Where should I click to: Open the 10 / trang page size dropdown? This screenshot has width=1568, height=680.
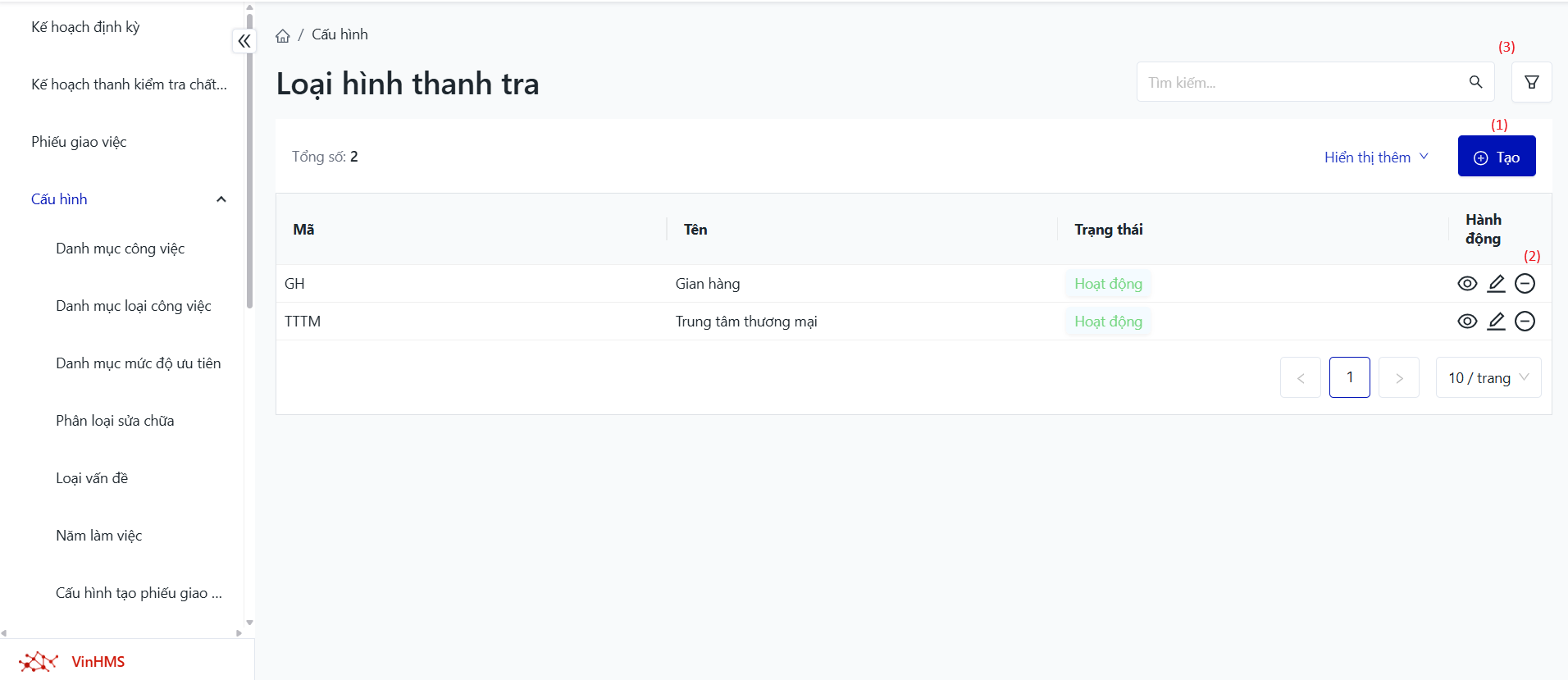1488,378
